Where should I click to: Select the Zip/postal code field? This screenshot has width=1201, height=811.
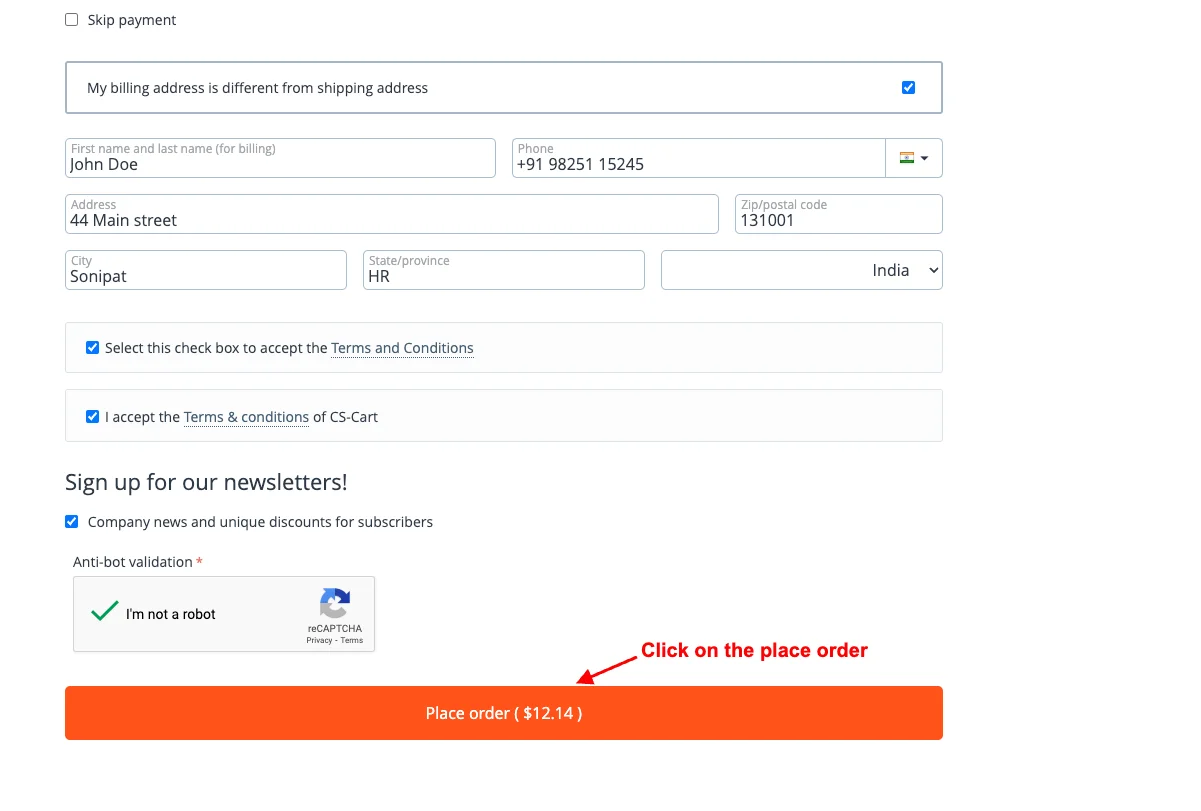tap(839, 214)
